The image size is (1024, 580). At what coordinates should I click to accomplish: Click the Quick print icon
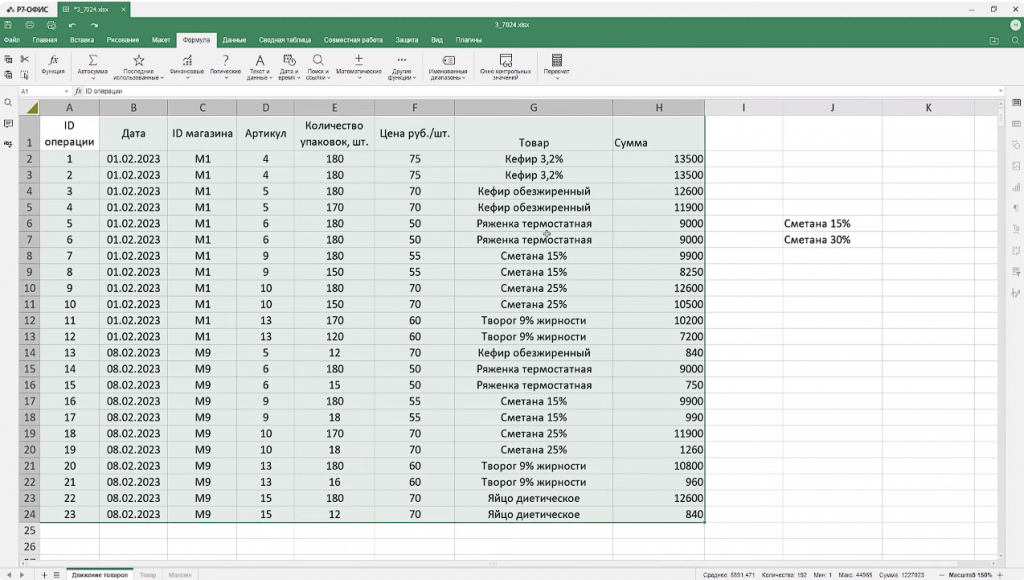point(51,25)
